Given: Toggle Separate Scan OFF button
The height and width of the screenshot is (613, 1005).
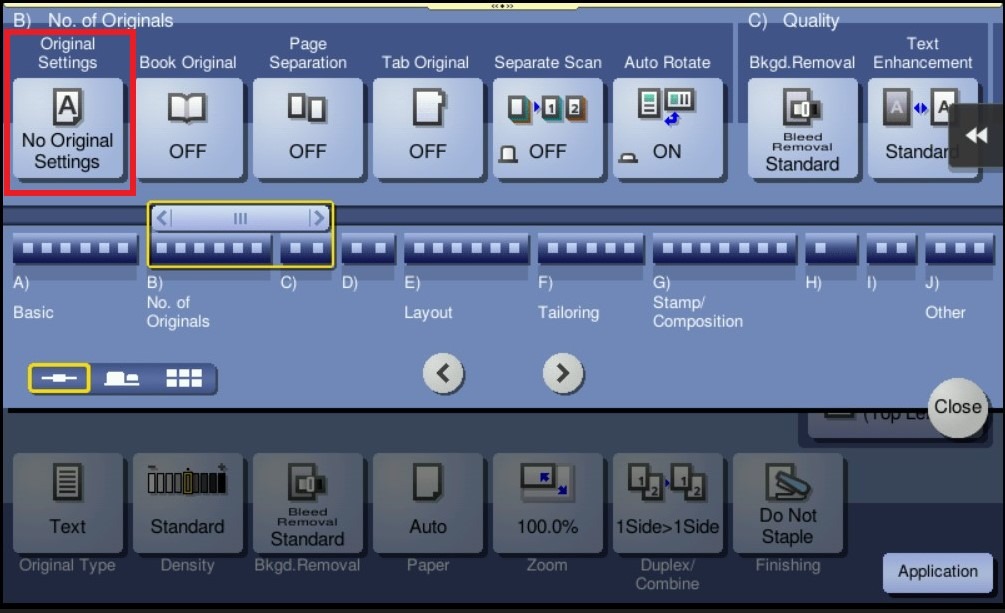Looking at the screenshot, I should pos(548,129).
